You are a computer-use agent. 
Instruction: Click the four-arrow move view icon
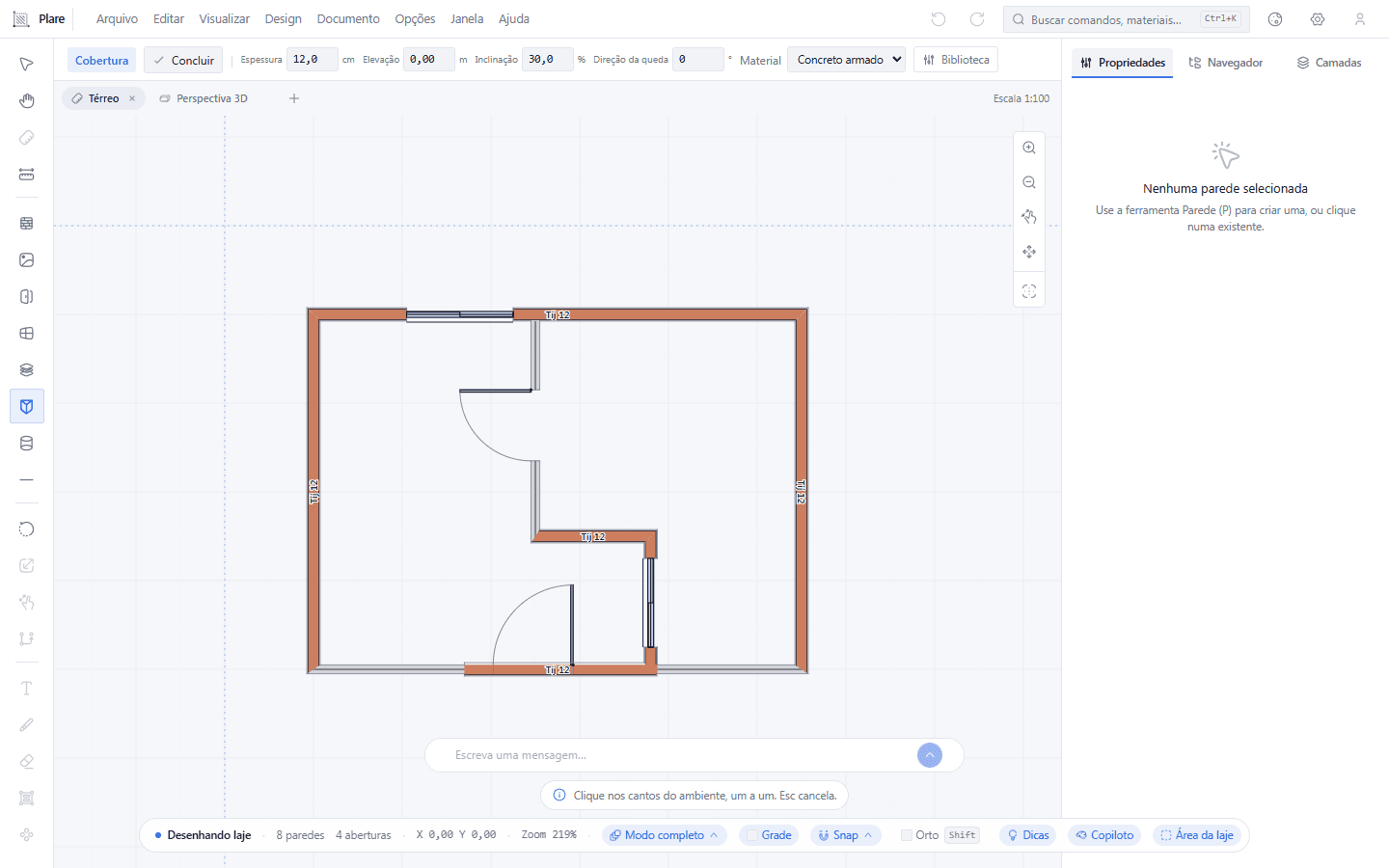click(1029, 252)
